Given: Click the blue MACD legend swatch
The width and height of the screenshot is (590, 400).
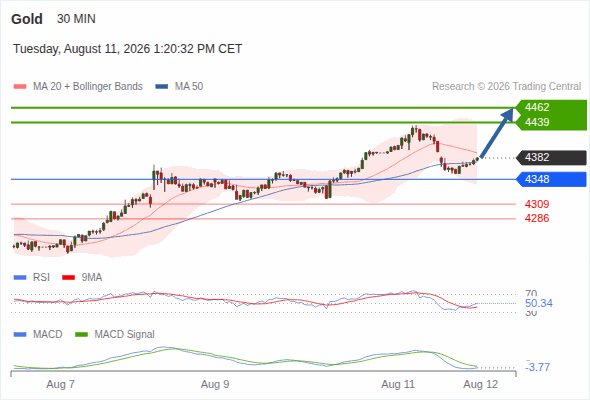Looking at the screenshot, I should click(20, 334).
